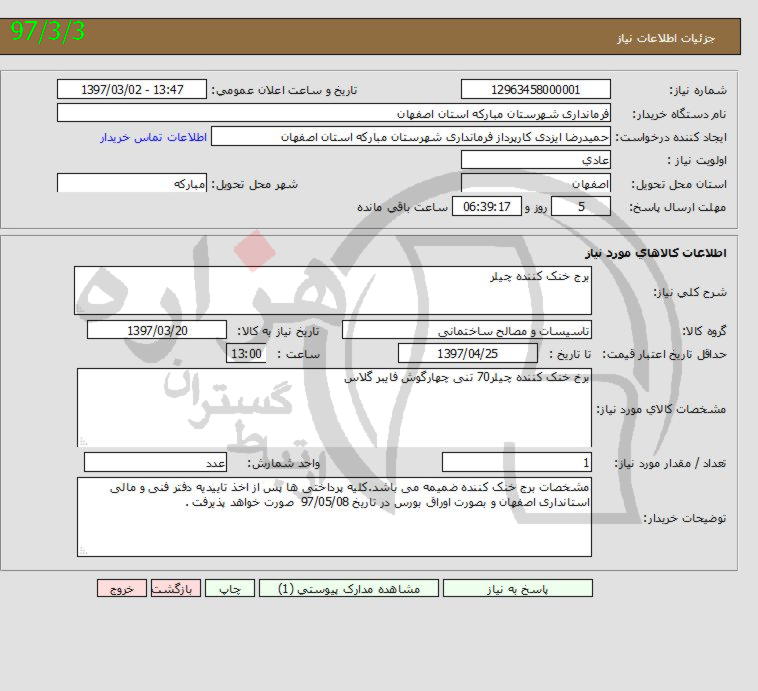This screenshot has width=758, height=691.
Task: Click the نام دستگاه خریدار field
Action: tap(334, 113)
